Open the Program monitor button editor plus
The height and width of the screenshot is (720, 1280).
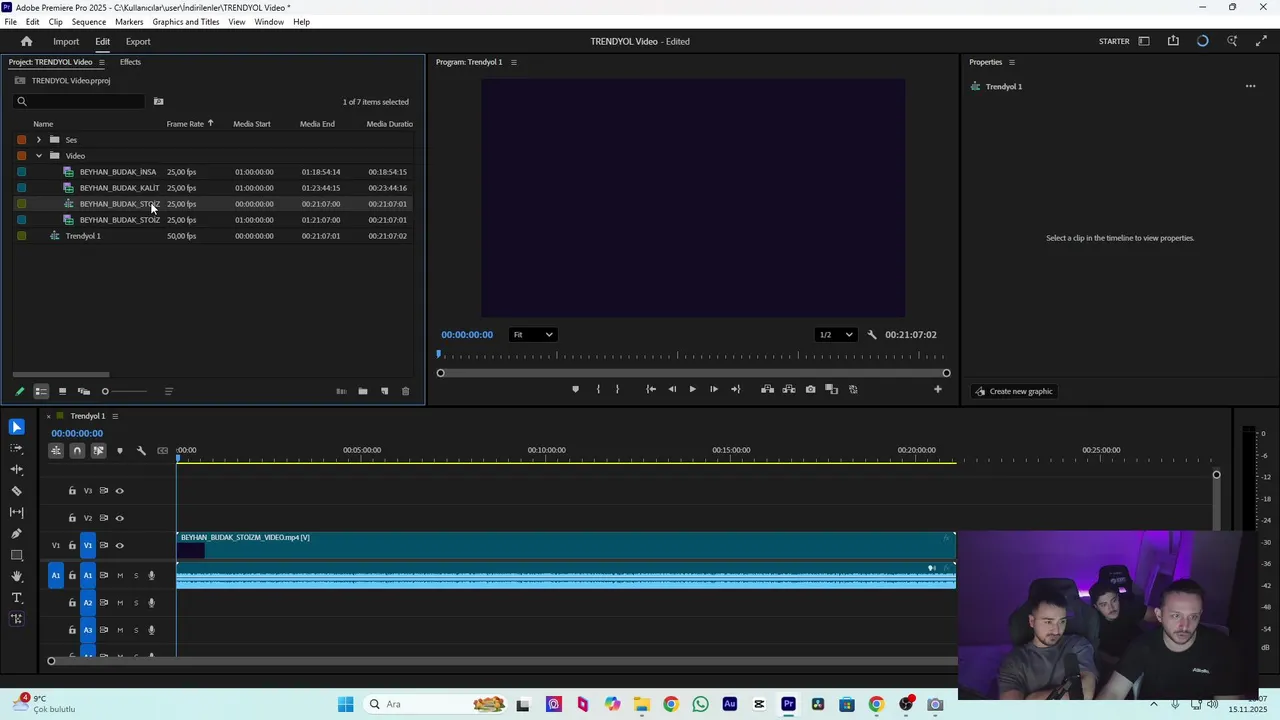pos(937,389)
